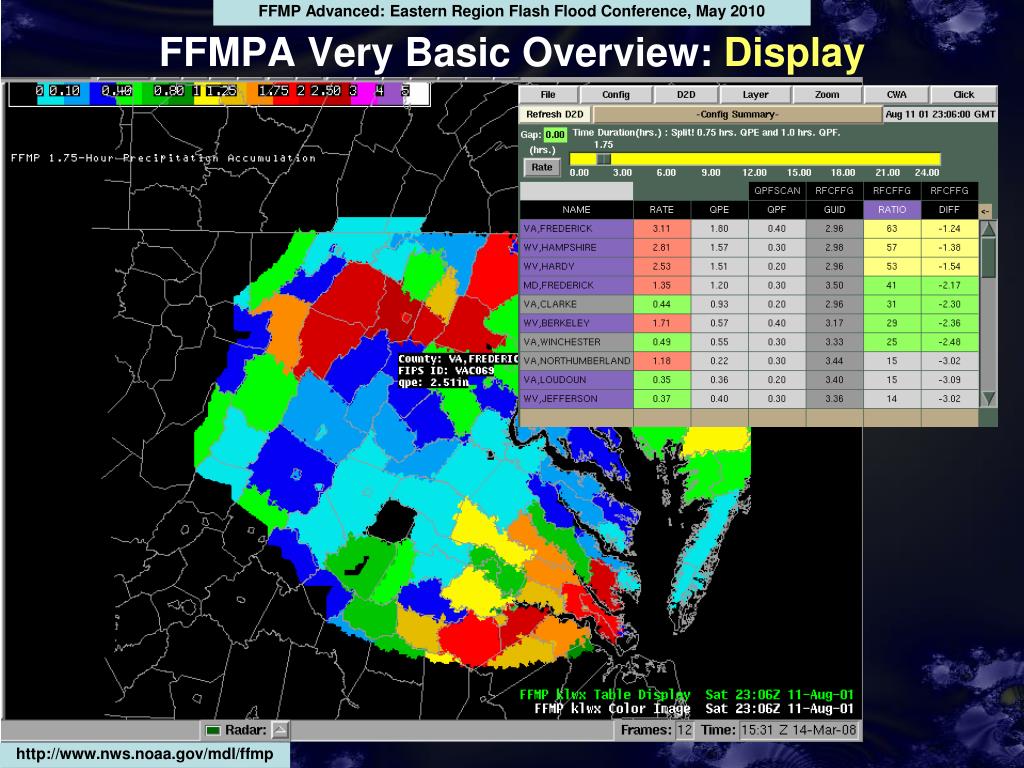Click the table vertical scrollbar thumb

pos(988,258)
